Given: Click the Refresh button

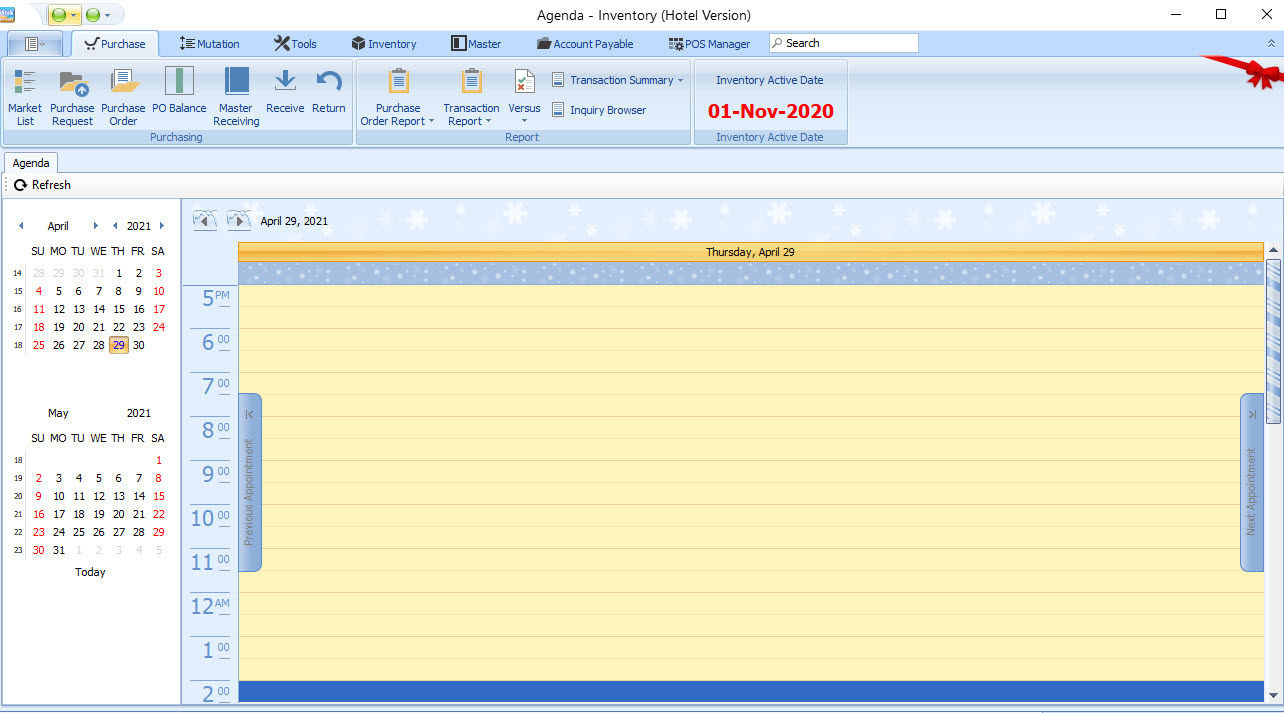Looking at the screenshot, I should (x=43, y=185).
